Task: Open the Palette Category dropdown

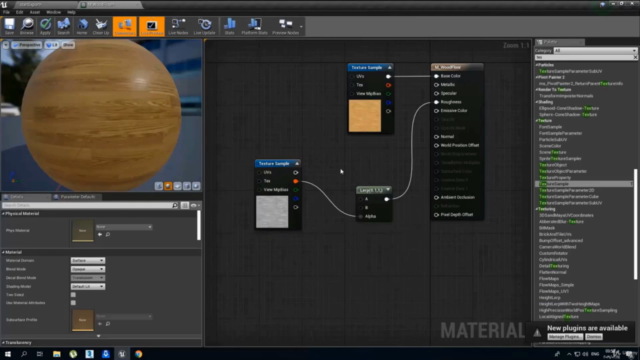Action: click(595, 51)
